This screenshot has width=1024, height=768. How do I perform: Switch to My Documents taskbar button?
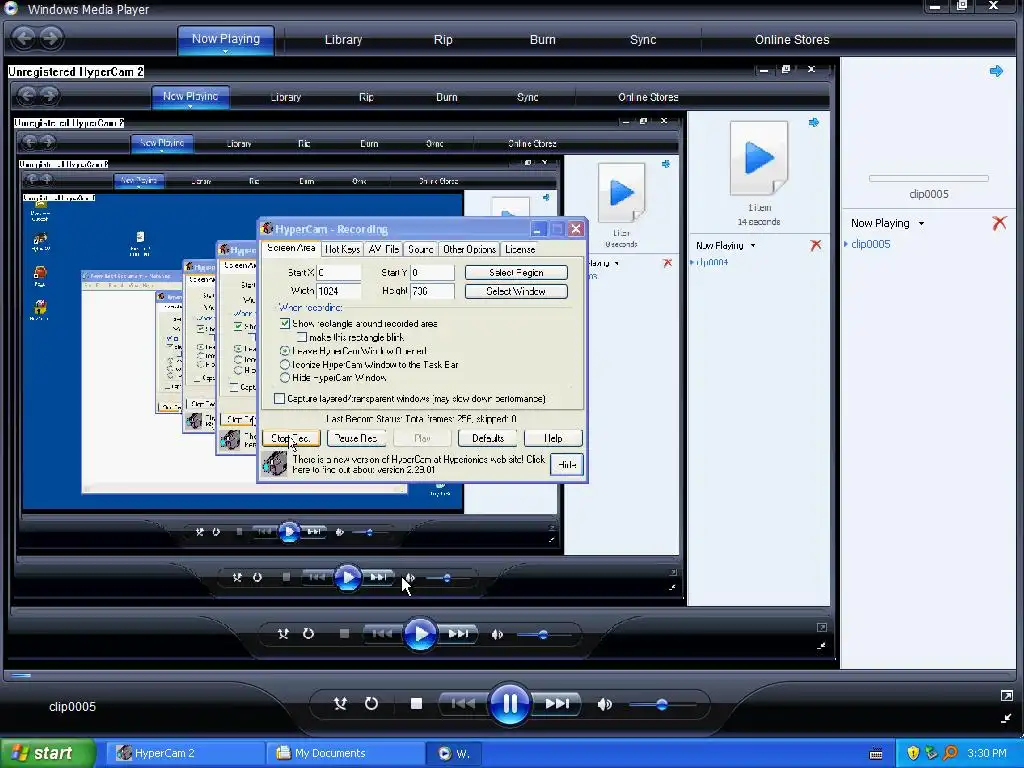click(x=346, y=753)
